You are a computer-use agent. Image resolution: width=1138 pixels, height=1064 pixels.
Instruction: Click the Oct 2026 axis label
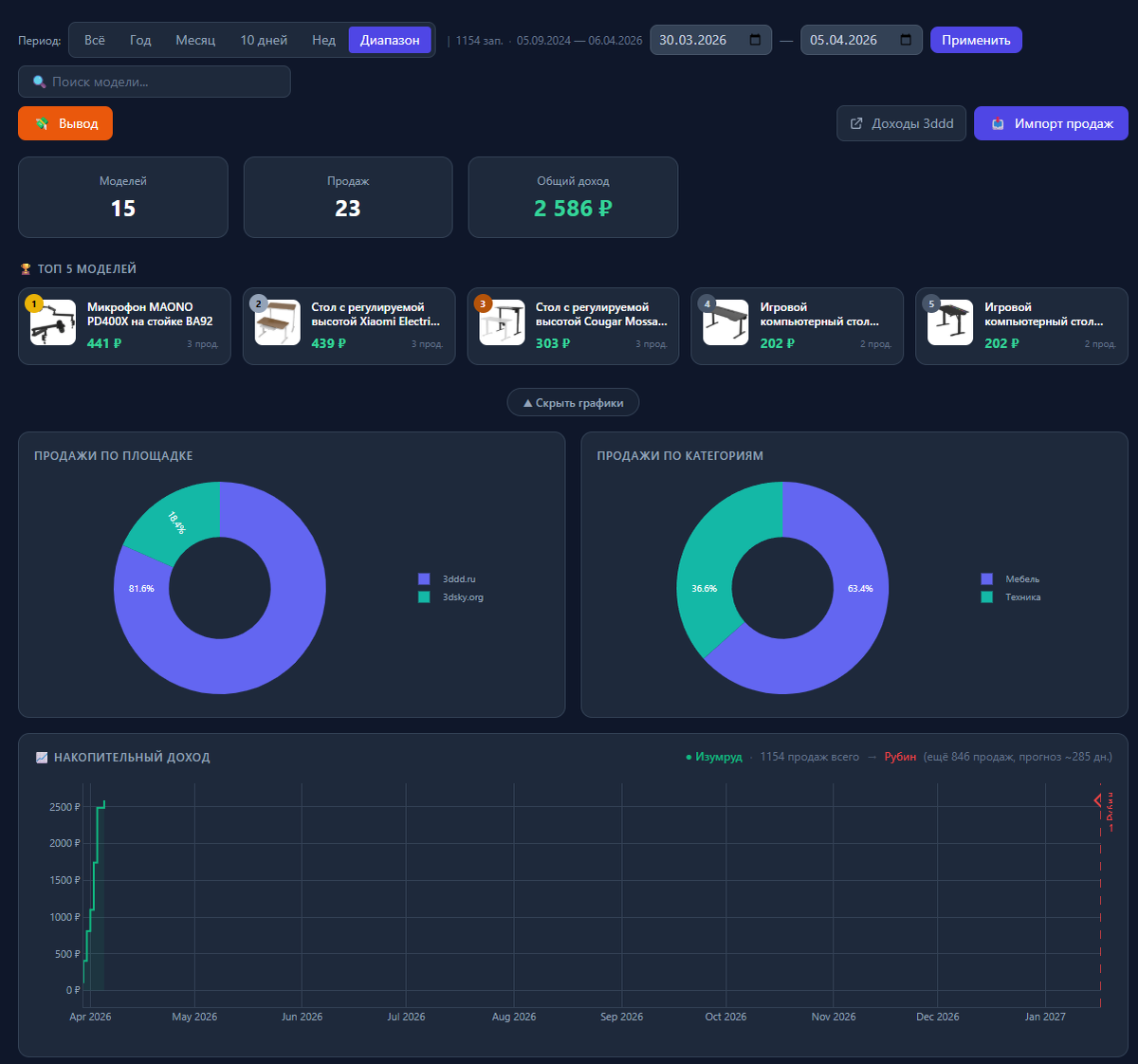pyautogui.click(x=725, y=1017)
